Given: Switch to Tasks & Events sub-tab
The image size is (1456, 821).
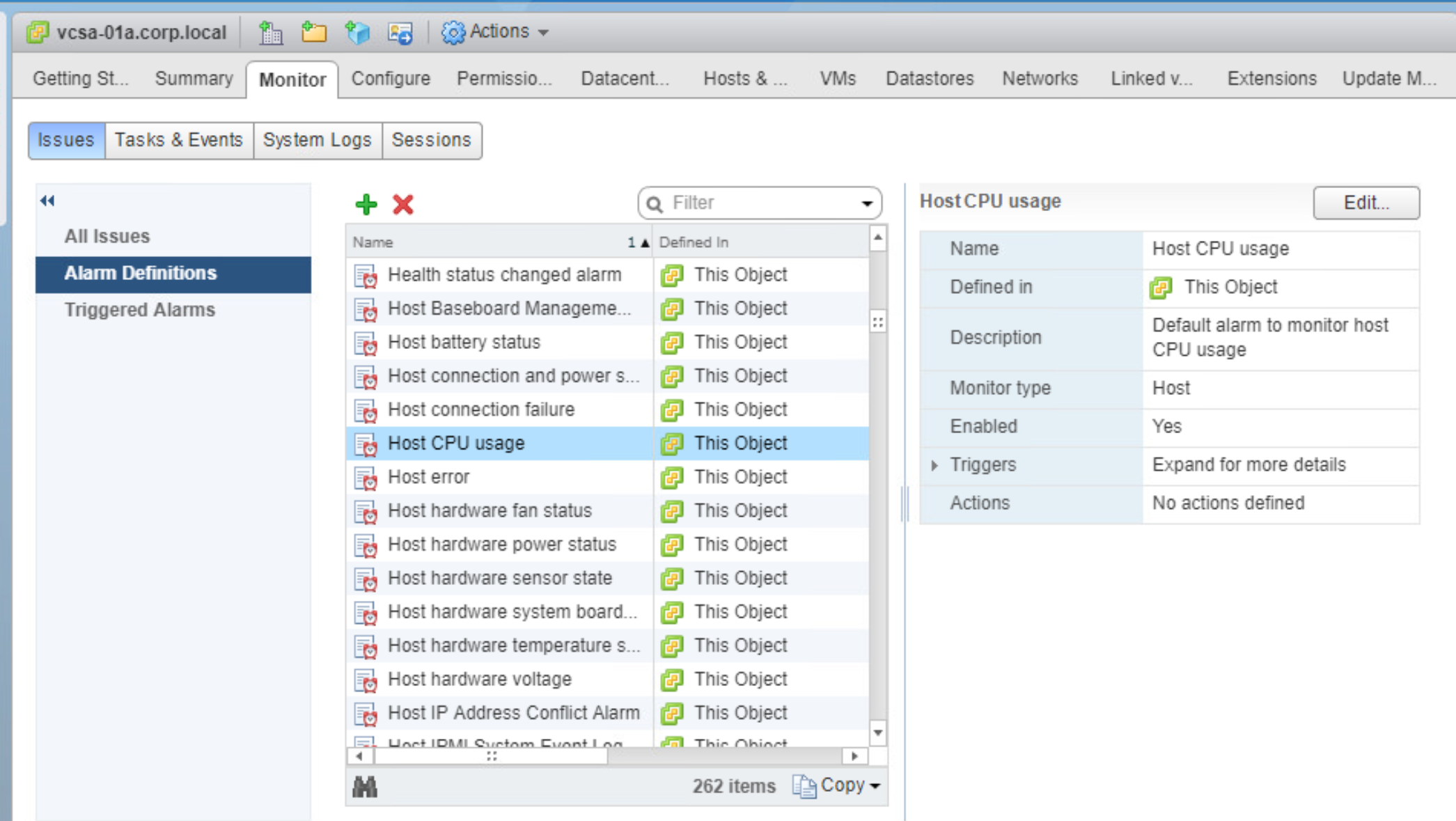Looking at the screenshot, I should coord(179,140).
